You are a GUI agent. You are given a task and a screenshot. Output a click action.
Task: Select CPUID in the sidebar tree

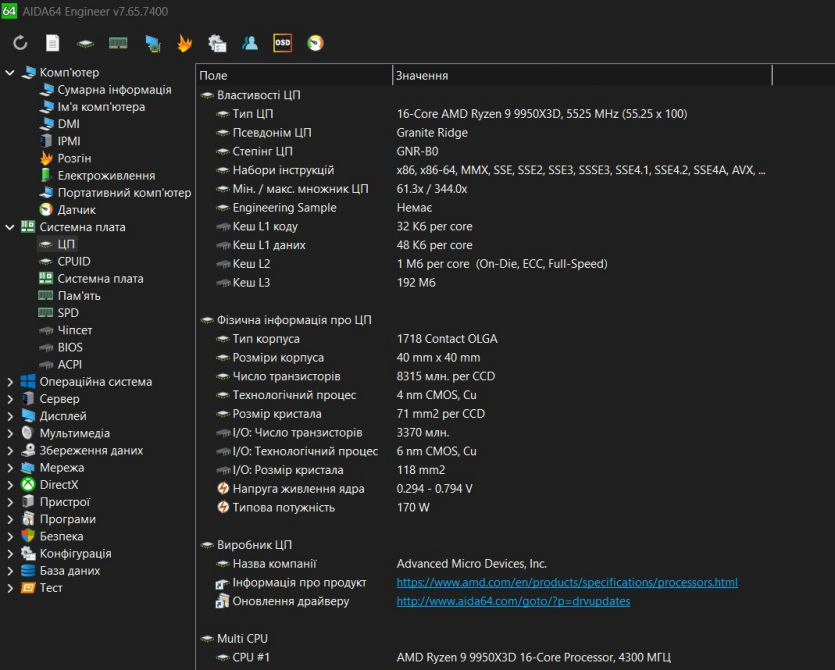[73, 261]
